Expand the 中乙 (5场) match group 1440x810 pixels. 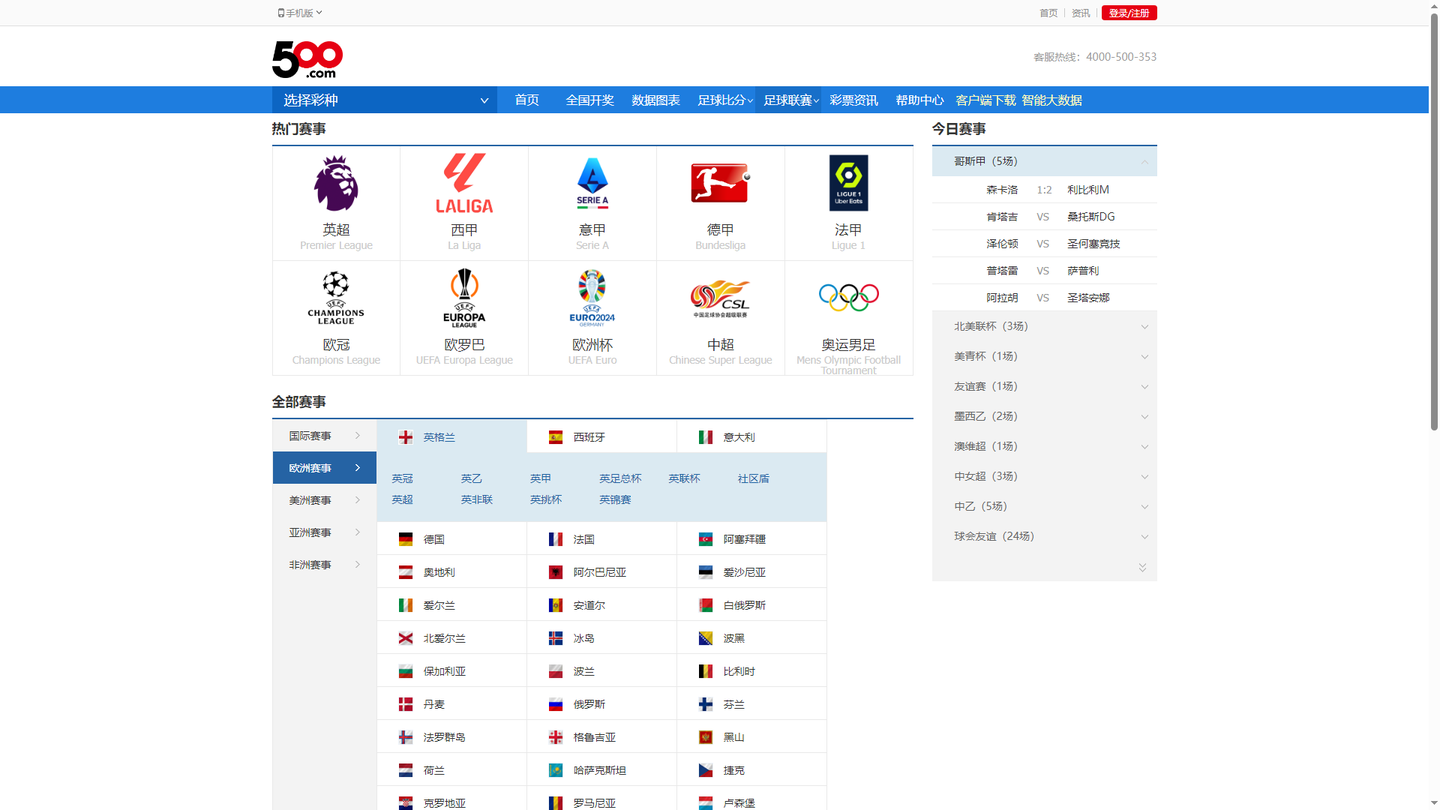[x=1044, y=506]
